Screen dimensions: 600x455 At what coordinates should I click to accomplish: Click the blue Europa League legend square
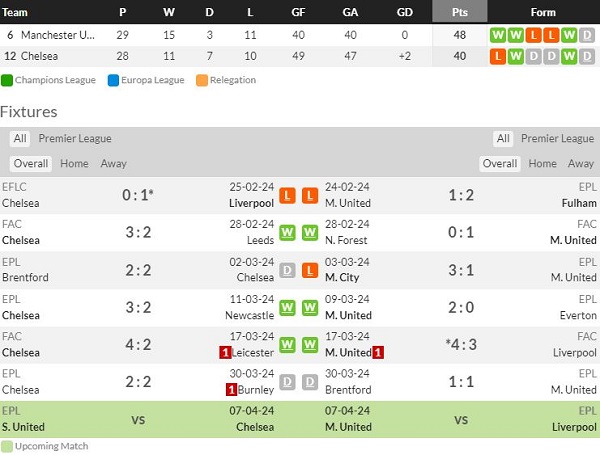pyautogui.click(x=114, y=80)
